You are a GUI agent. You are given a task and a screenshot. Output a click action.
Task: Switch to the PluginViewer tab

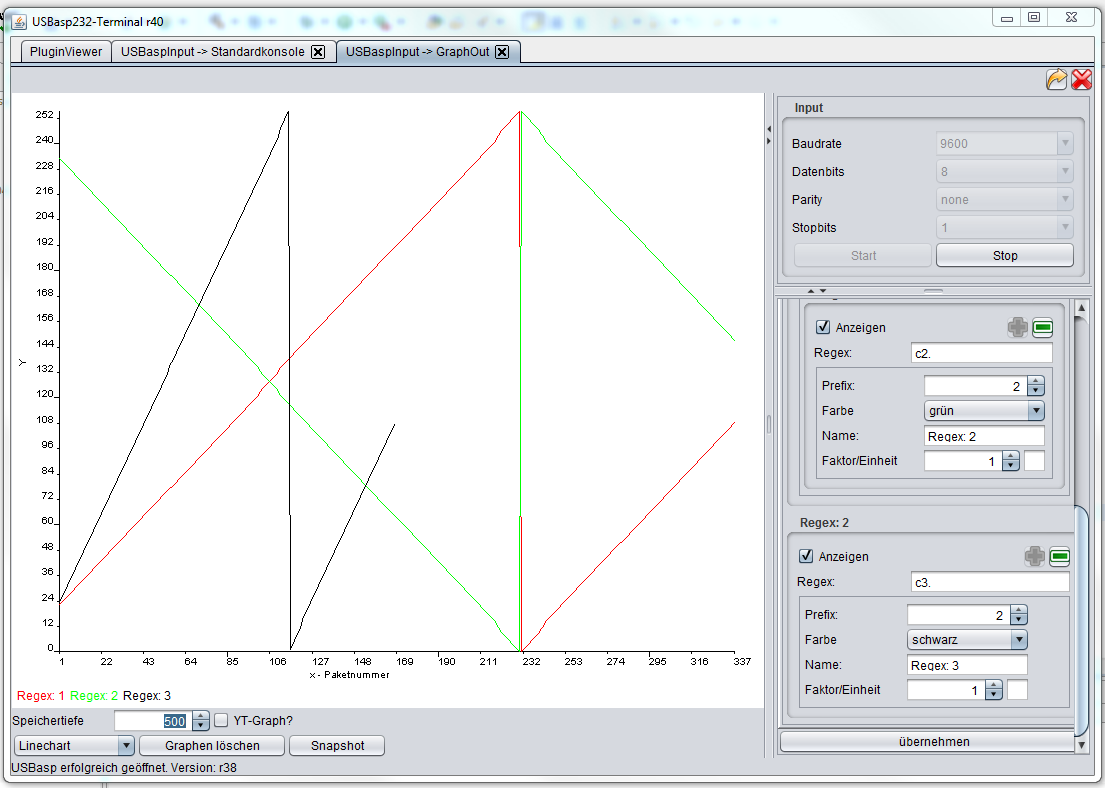[x=66, y=51]
